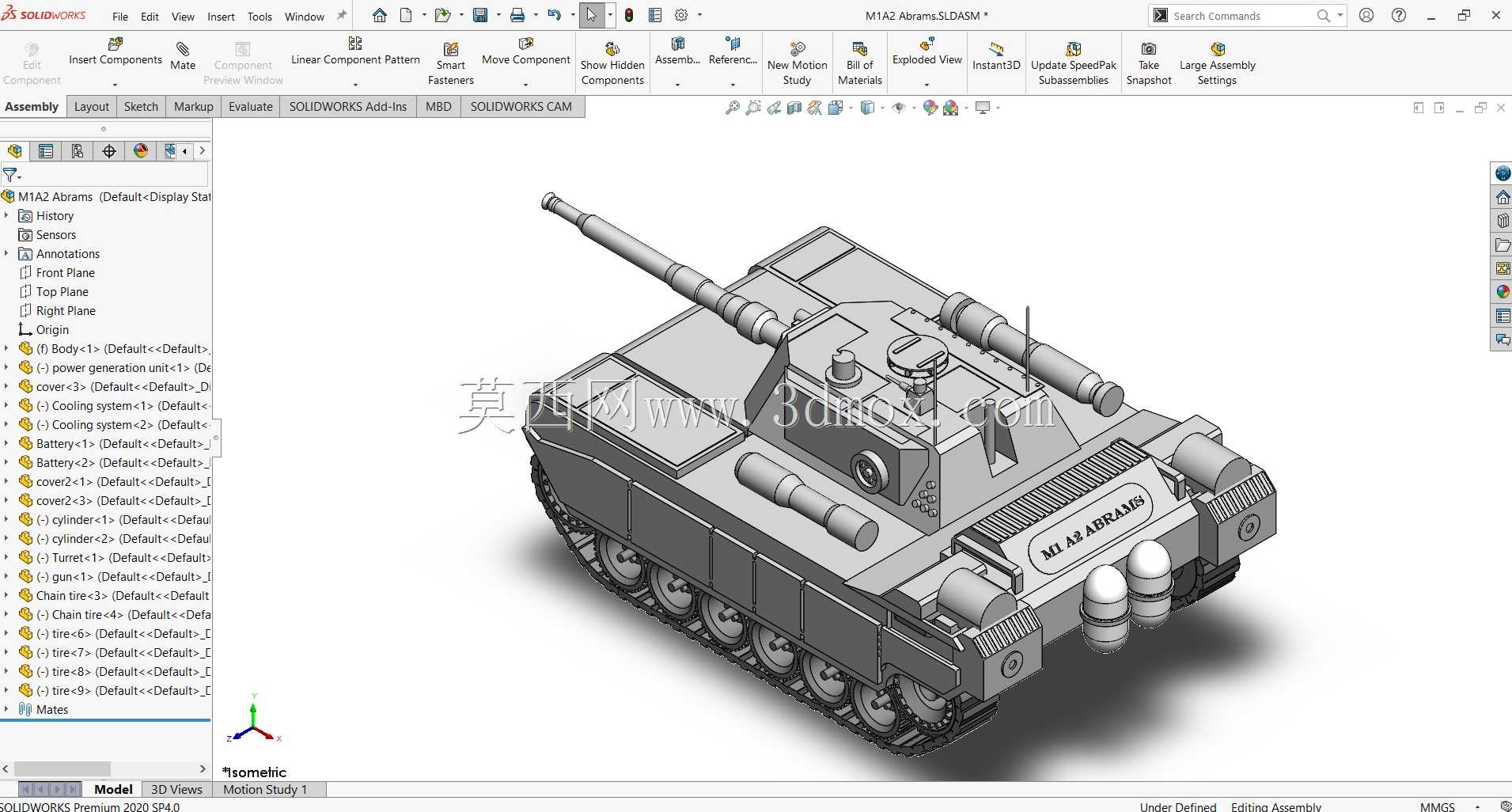Open Large Assembly Settings
The width and height of the screenshot is (1512, 812).
coord(1217,63)
